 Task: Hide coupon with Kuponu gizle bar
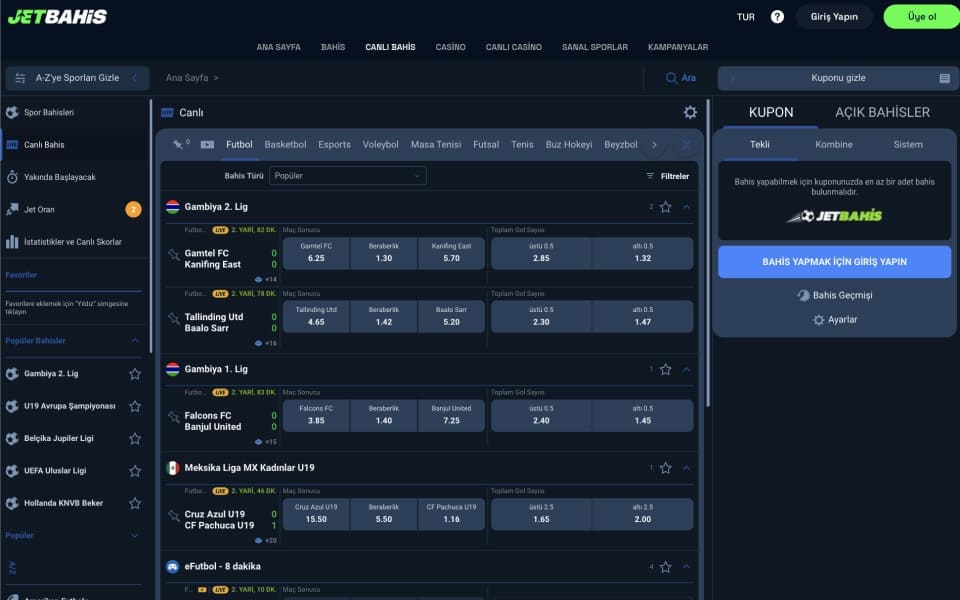pyautogui.click(x=838, y=78)
